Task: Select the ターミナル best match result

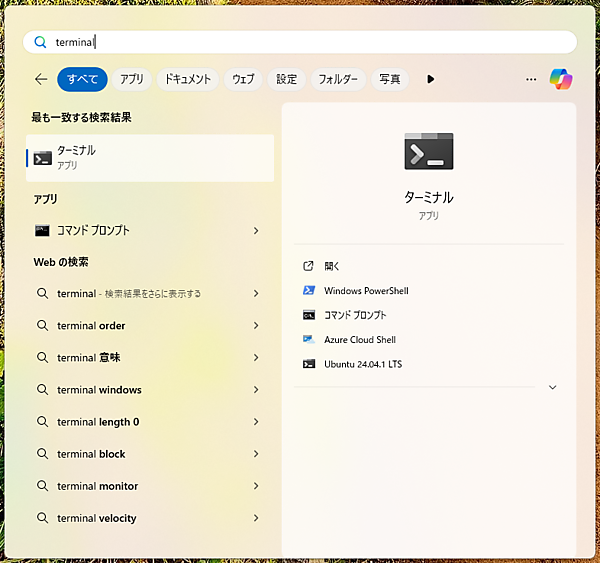Action: tap(150, 158)
